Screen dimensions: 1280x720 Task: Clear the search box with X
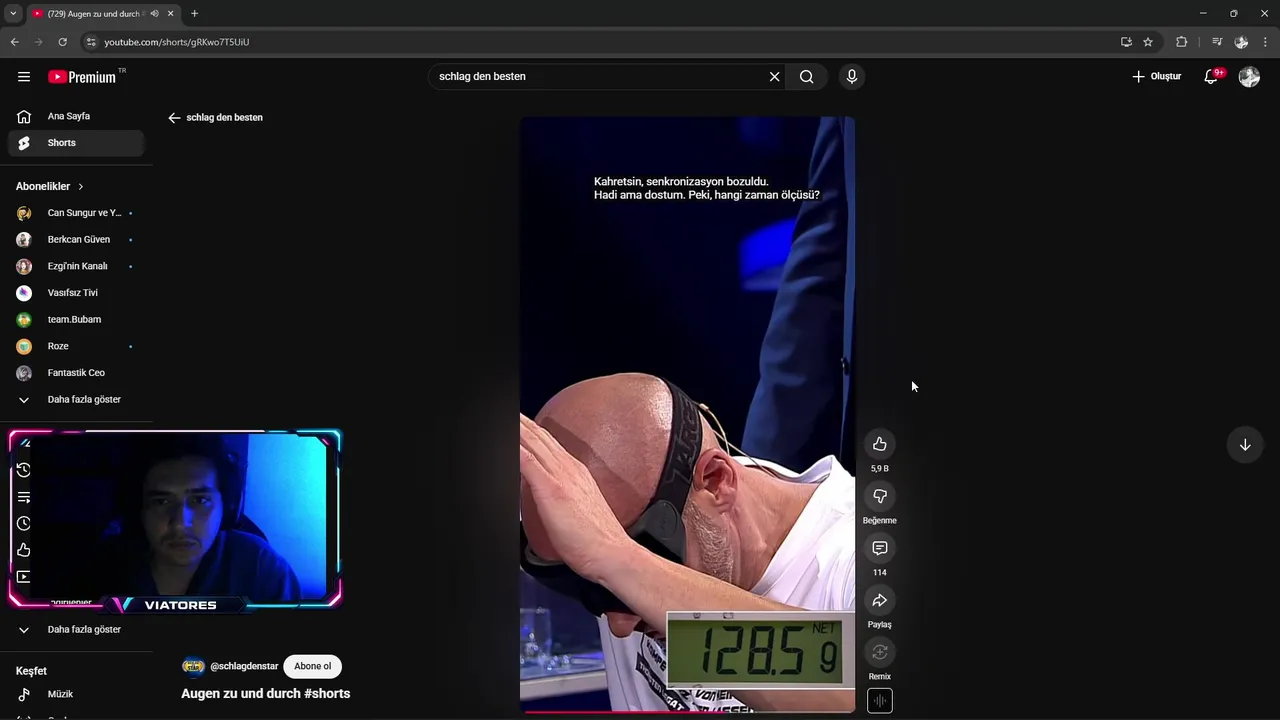click(x=774, y=77)
